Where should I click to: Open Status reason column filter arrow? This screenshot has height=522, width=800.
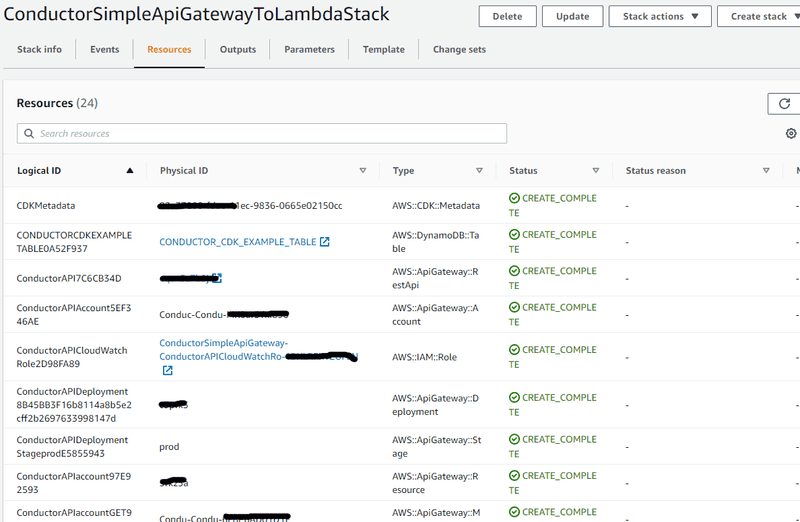click(x=766, y=170)
